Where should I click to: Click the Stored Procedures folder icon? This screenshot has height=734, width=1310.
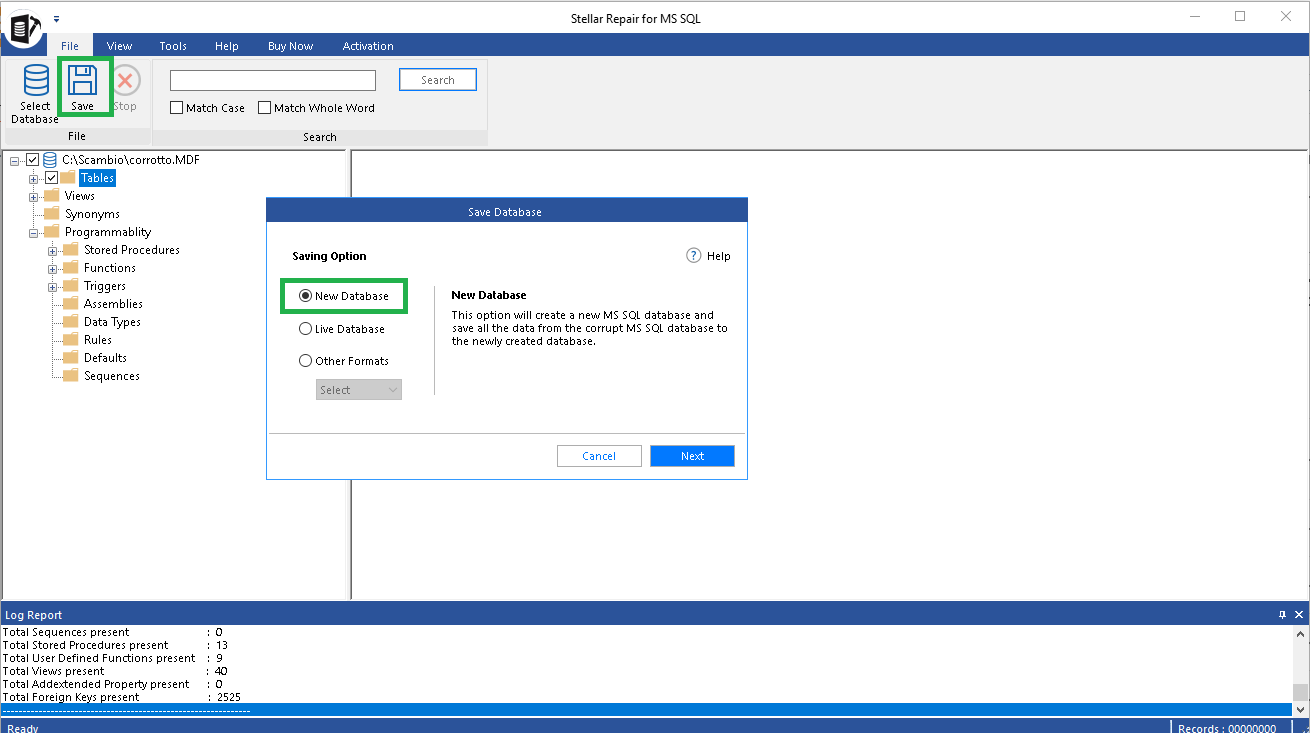(x=71, y=250)
